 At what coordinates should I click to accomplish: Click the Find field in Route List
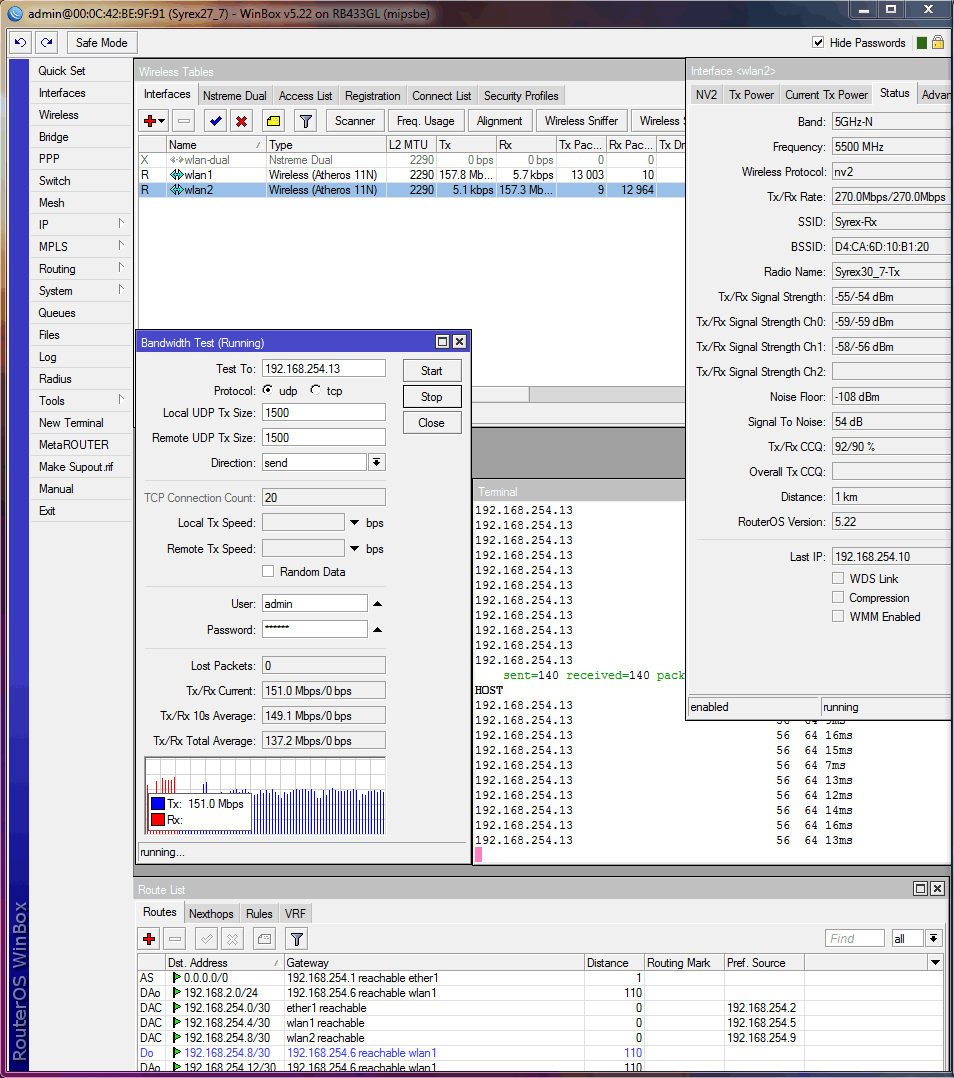(x=854, y=938)
